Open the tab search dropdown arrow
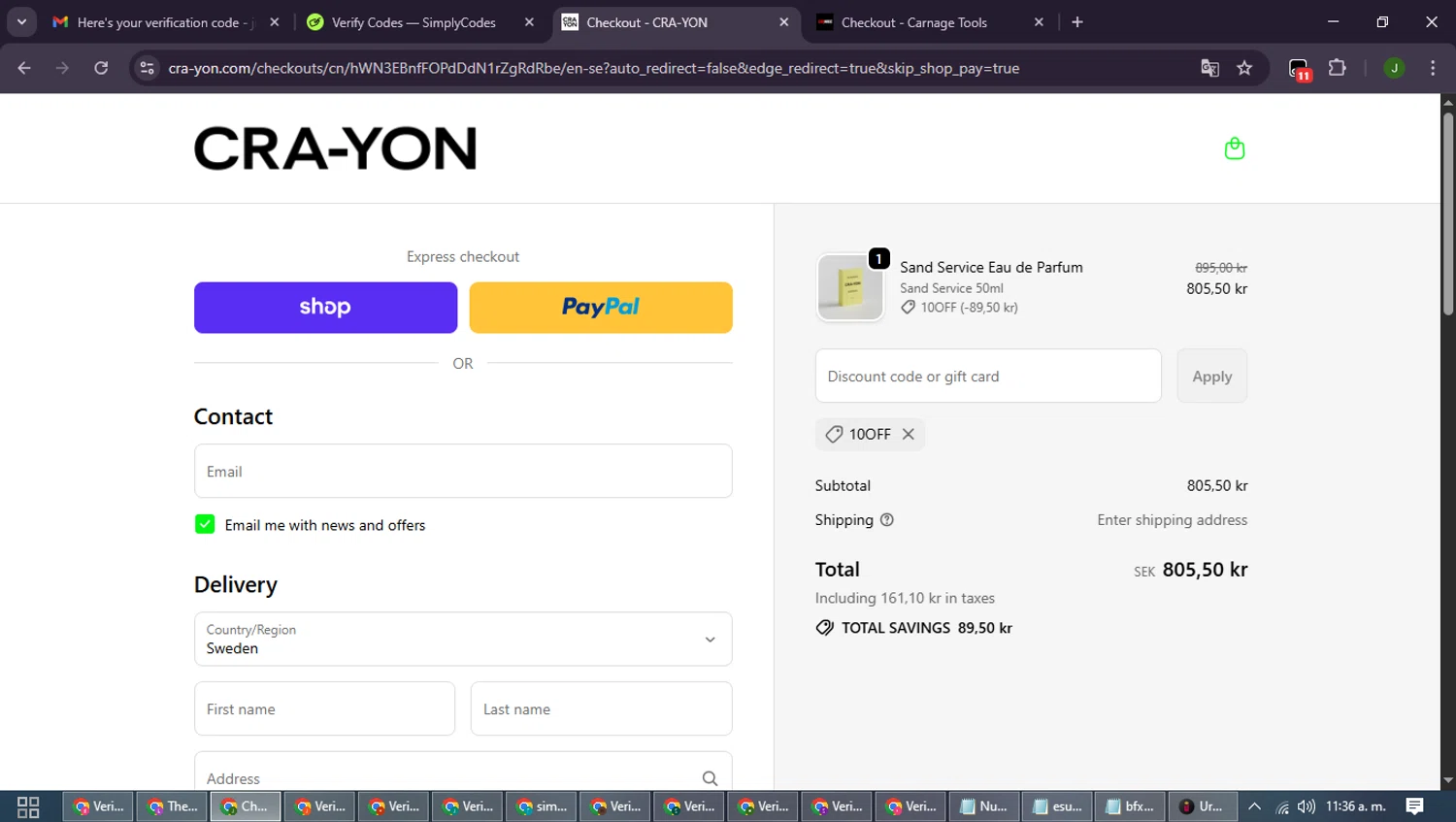Image resolution: width=1456 pixels, height=822 pixels. [21, 22]
